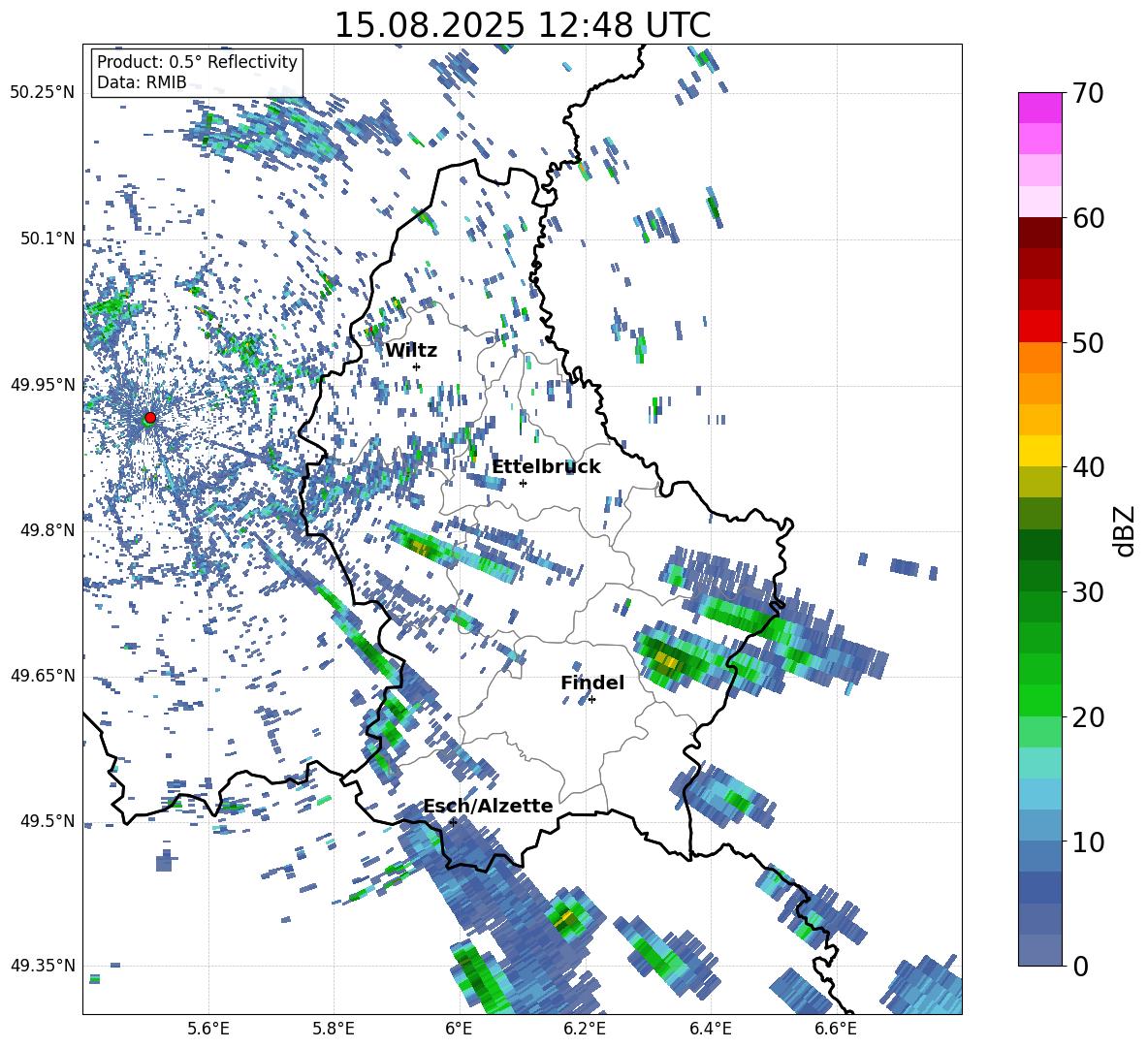The height and width of the screenshot is (1048, 1148).
Task: Click the Findel location cross marker
Action: pyautogui.click(x=591, y=700)
